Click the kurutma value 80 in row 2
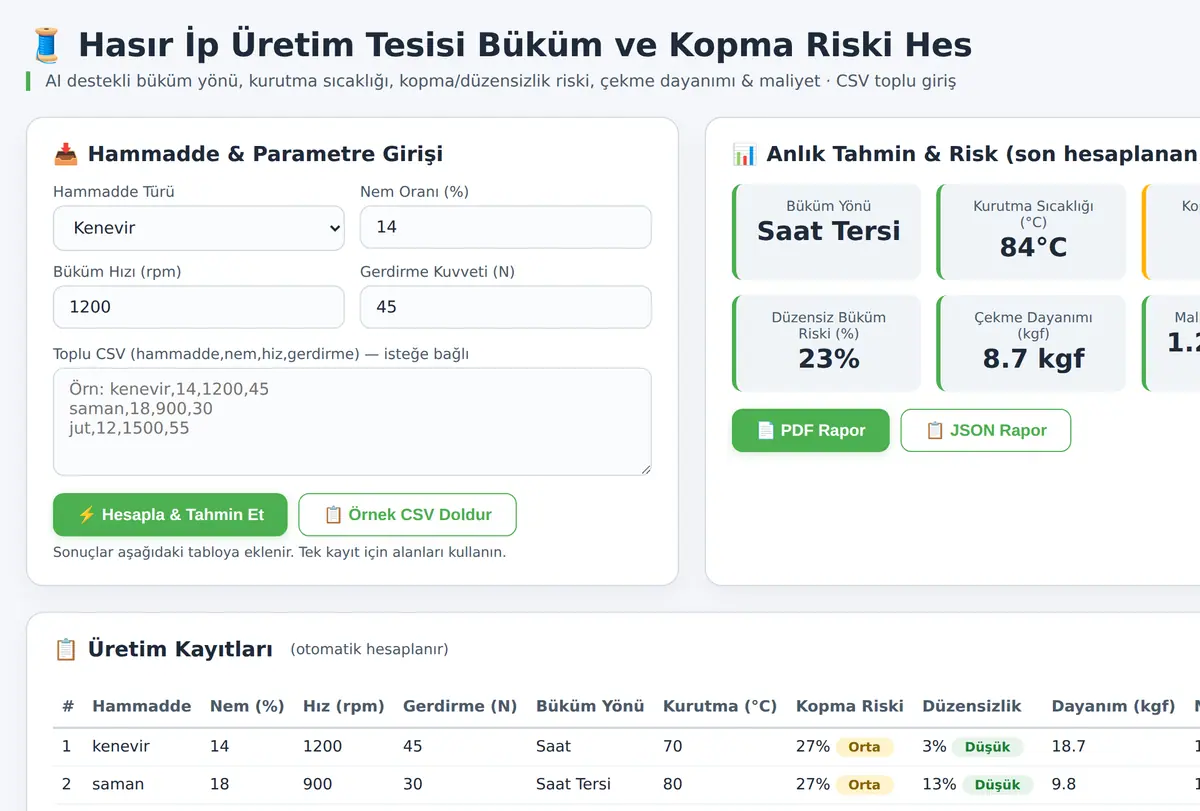The image size is (1200, 811). 672,784
